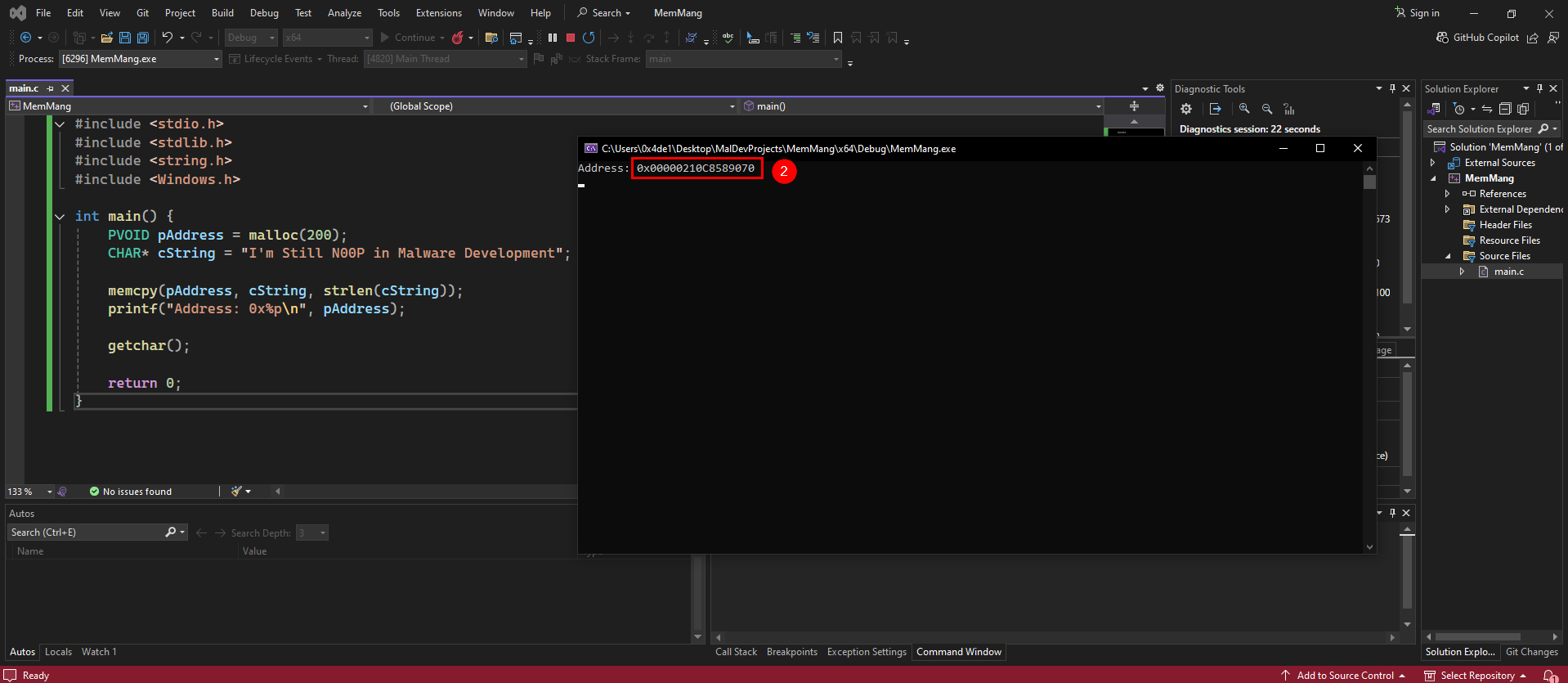
Task: Click the Diagnostic Tools Zoom Out magnifier
Action: [1267, 109]
